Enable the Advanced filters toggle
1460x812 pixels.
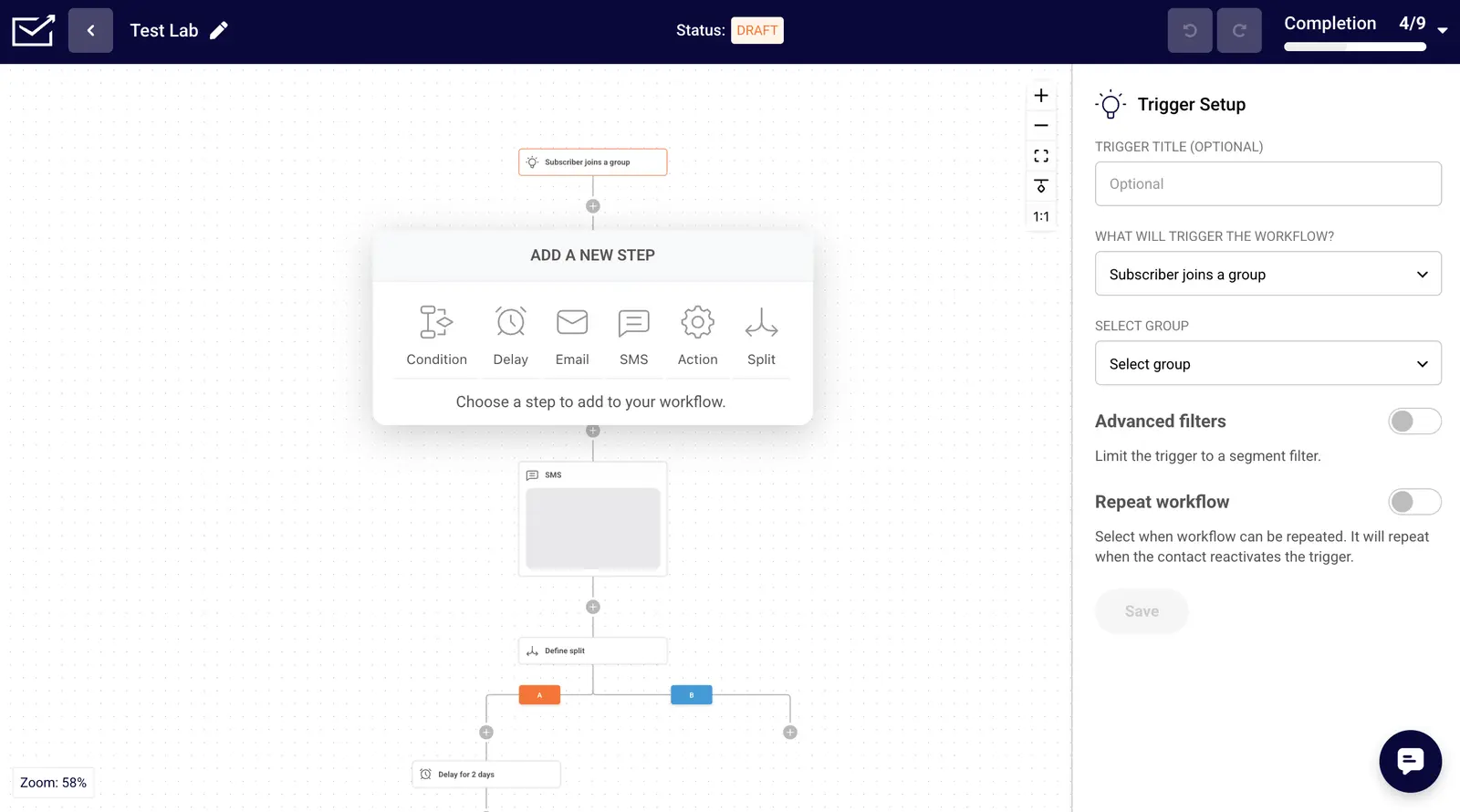(x=1414, y=421)
